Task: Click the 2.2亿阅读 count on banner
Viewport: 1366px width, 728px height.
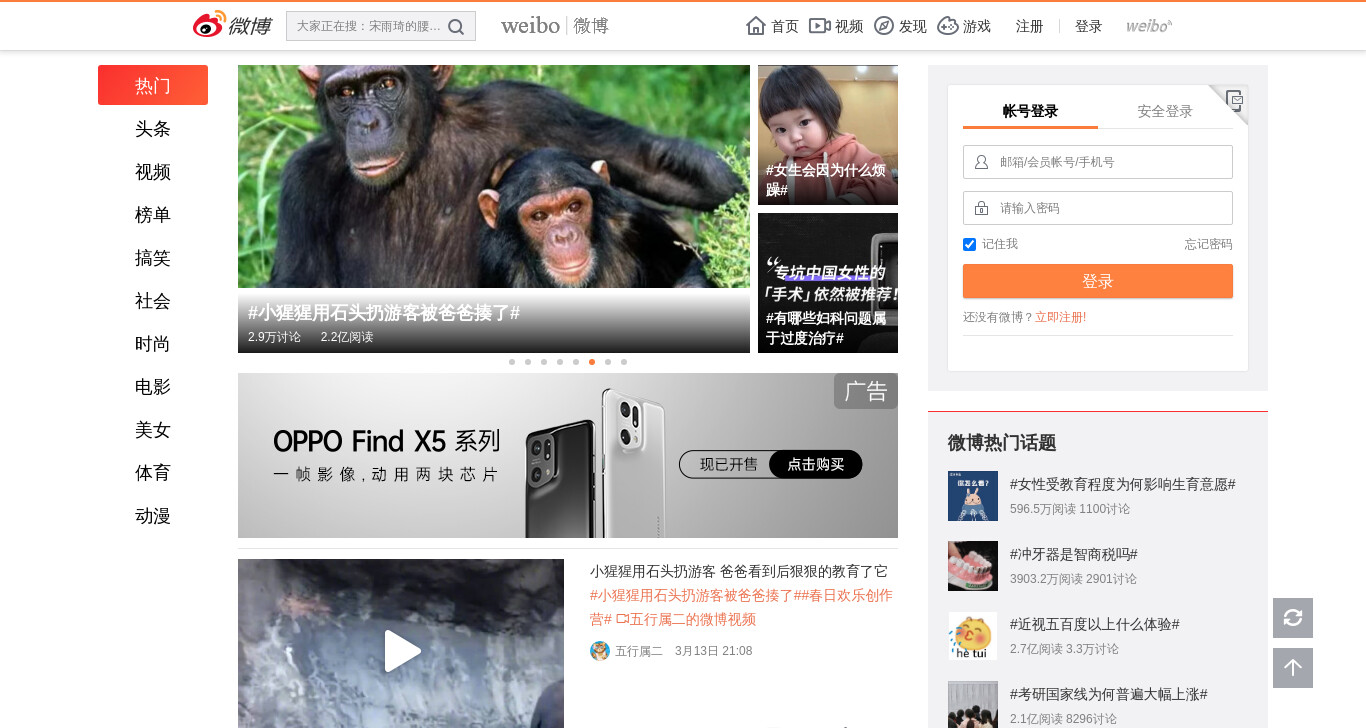Action: 347,337
